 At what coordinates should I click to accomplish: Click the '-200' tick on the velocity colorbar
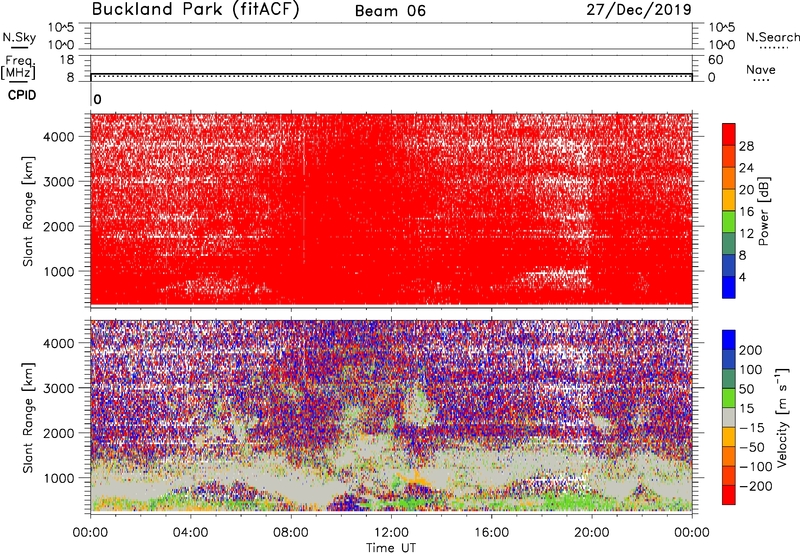pos(755,486)
